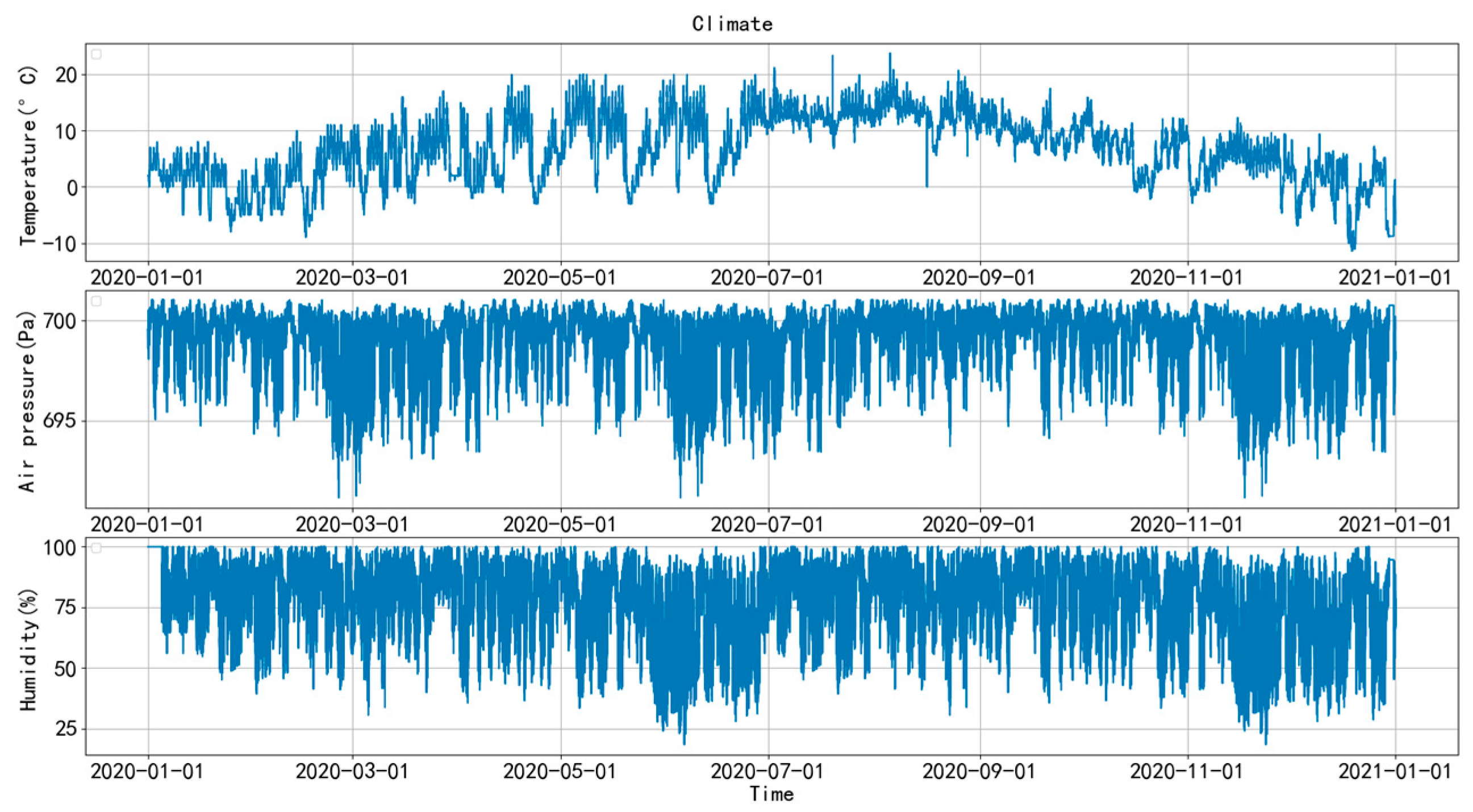This screenshot has height=812, width=1473.
Task: Select the Temperature(°C) y-axis label
Action: coord(27,156)
